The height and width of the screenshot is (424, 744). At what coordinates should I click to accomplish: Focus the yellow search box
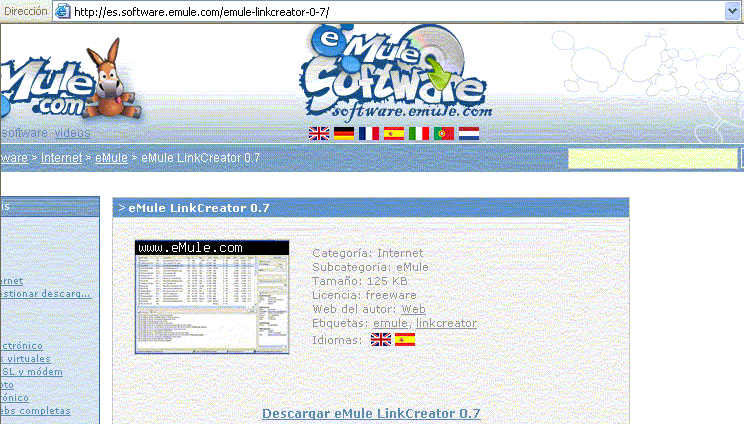pyautogui.click(x=653, y=158)
